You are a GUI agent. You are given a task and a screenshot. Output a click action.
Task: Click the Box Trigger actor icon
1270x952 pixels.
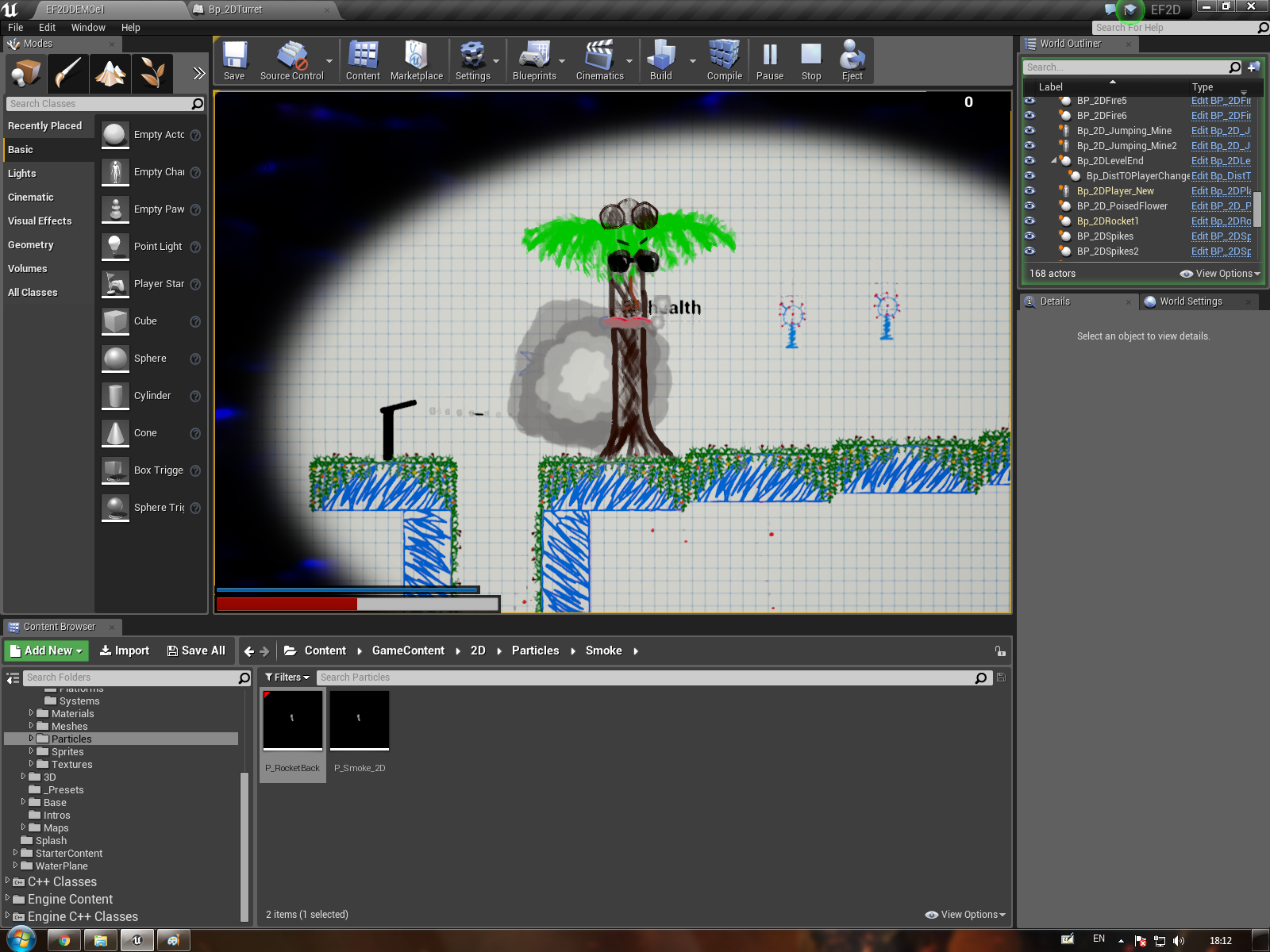tap(116, 470)
